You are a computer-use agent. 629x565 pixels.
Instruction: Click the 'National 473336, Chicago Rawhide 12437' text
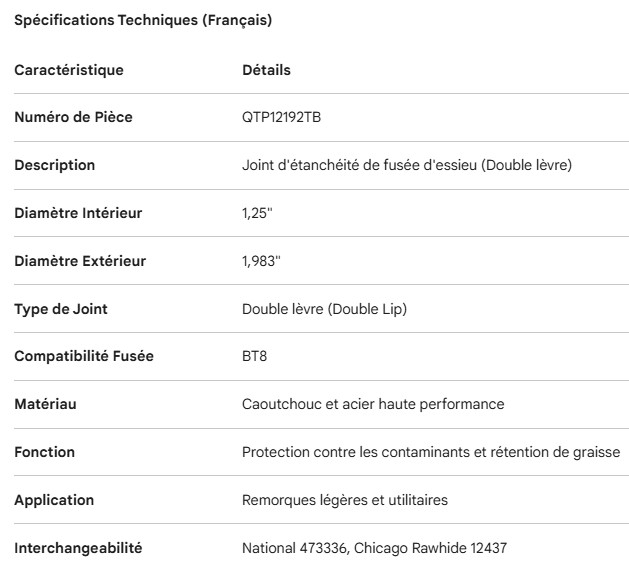(374, 548)
